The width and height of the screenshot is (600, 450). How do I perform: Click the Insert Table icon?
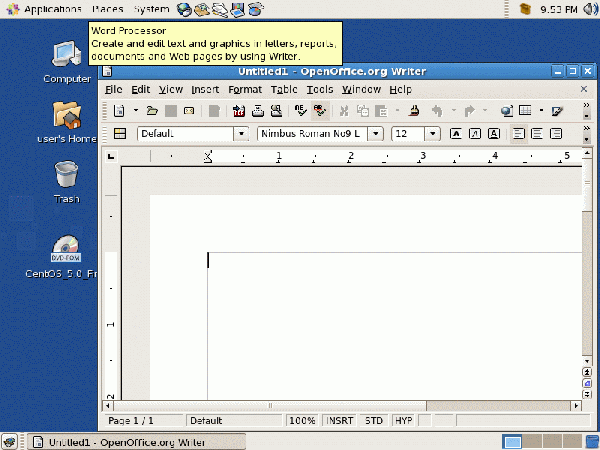click(x=525, y=111)
